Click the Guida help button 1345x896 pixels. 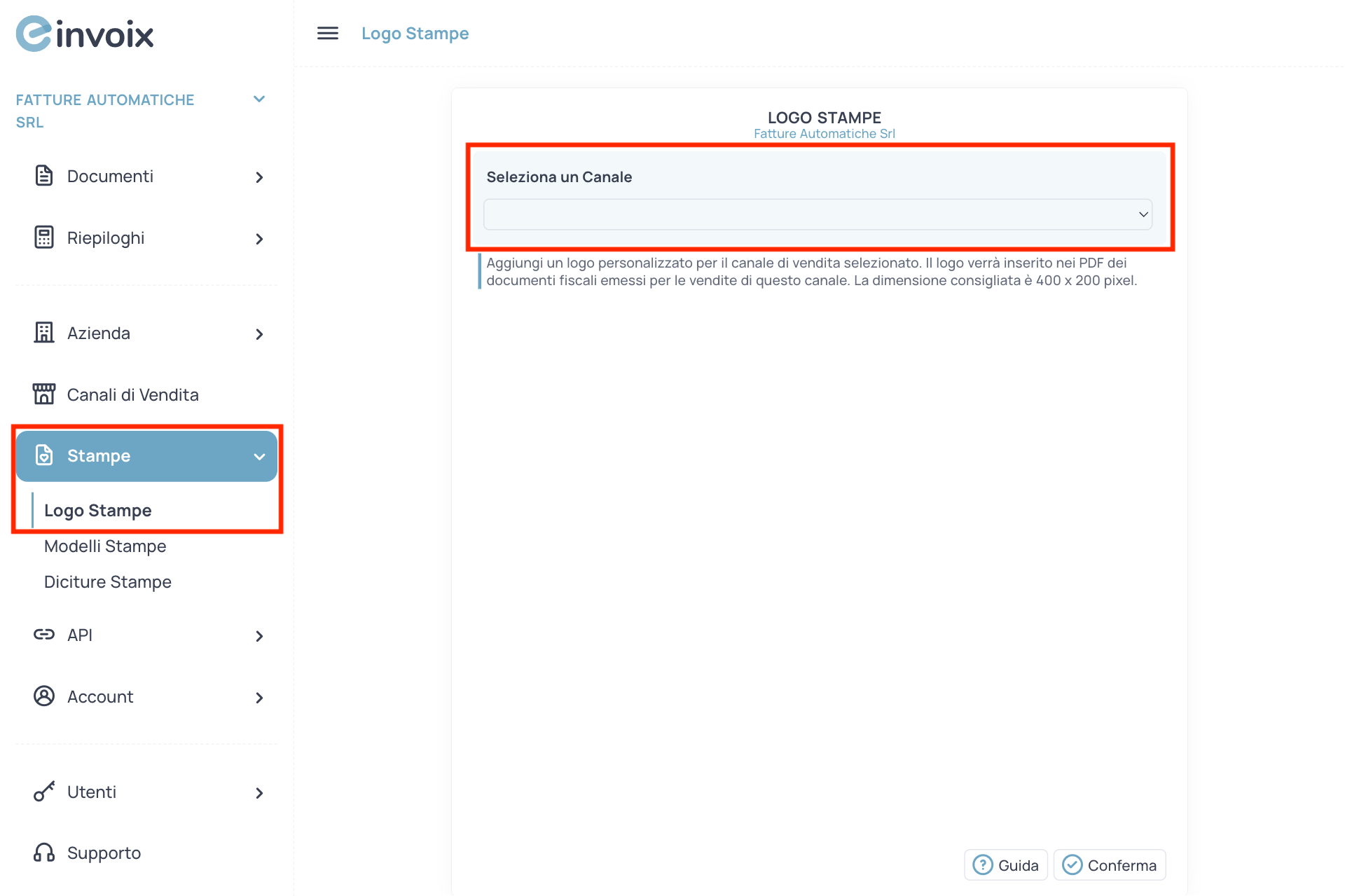click(1006, 865)
